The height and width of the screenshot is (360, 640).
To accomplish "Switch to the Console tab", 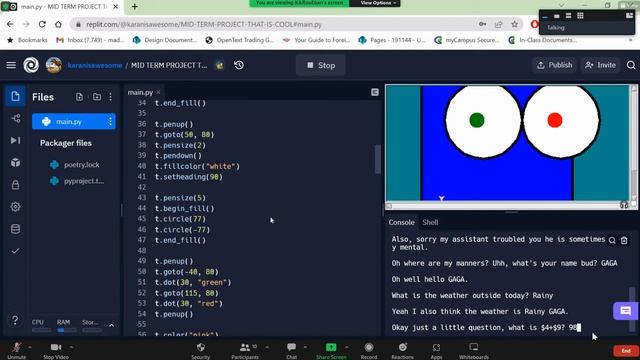I will [401, 222].
